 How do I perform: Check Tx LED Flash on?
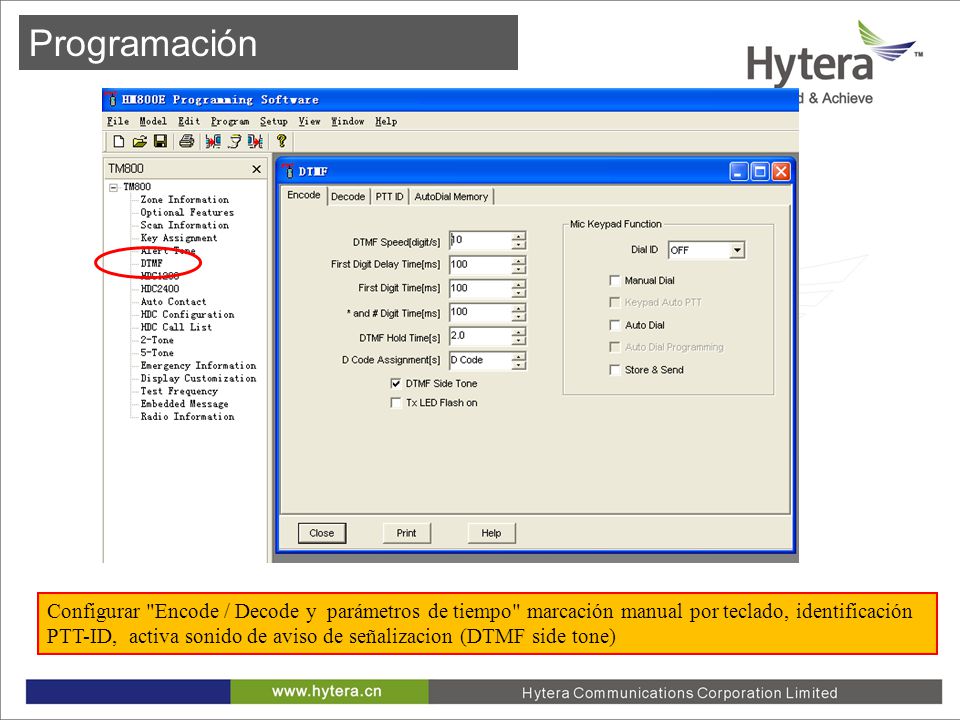click(x=396, y=403)
